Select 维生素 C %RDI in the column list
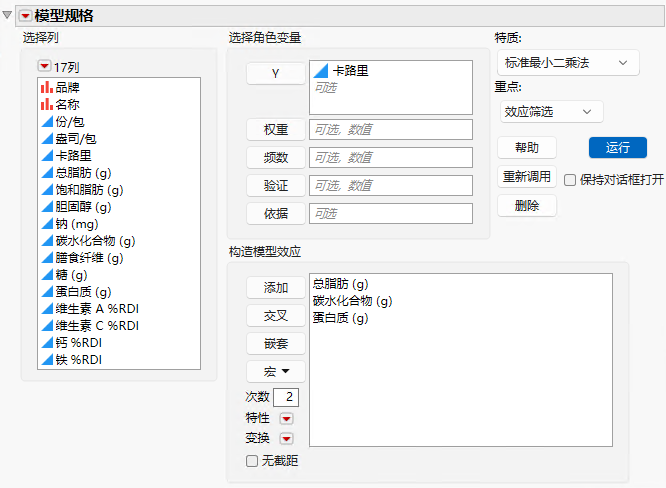 click(x=97, y=326)
